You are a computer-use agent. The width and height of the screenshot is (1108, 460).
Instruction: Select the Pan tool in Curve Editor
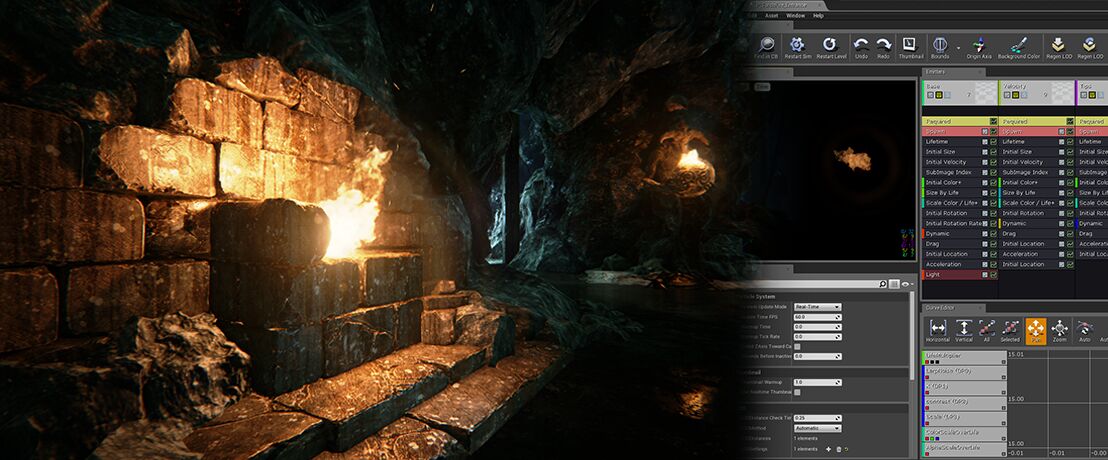click(x=1035, y=329)
